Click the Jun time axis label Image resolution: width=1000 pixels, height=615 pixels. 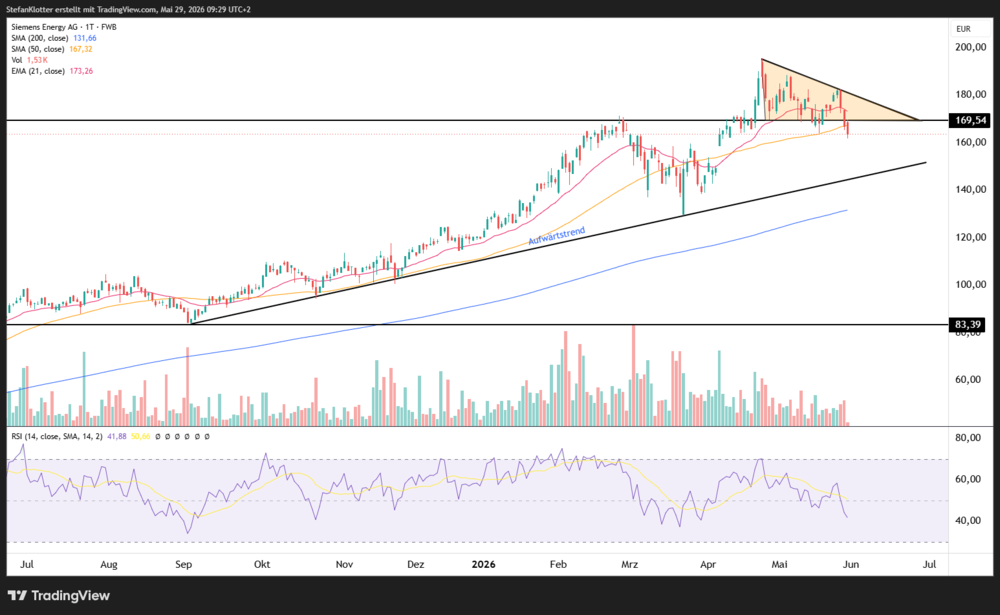tap(851, 565)
